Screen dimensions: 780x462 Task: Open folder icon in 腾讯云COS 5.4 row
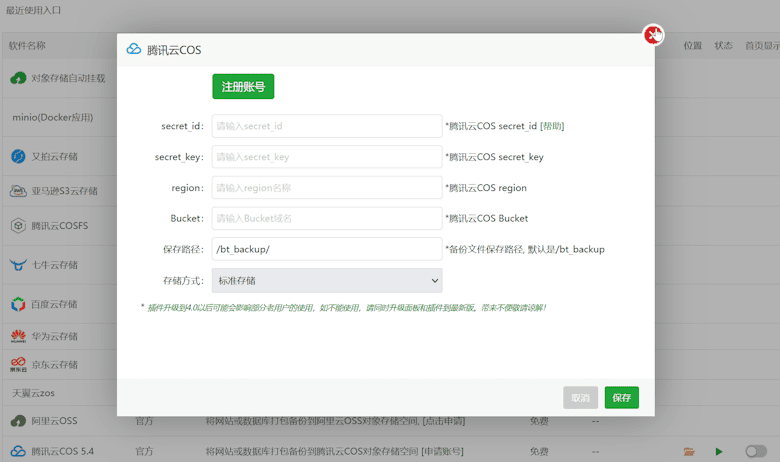pyautogui.click(x=689, y=452)
